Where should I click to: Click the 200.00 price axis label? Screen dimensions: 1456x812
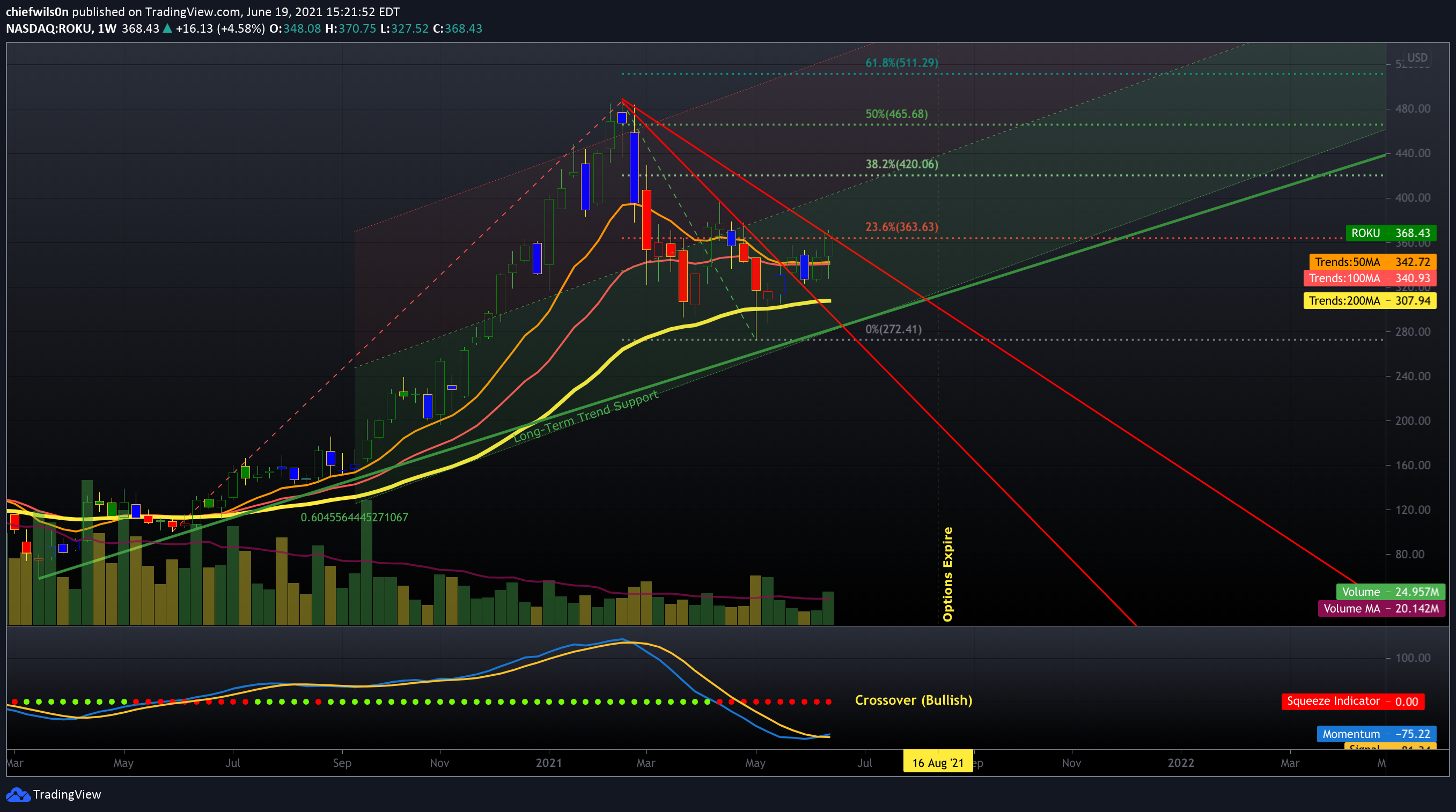click(x=1413, y=420)
